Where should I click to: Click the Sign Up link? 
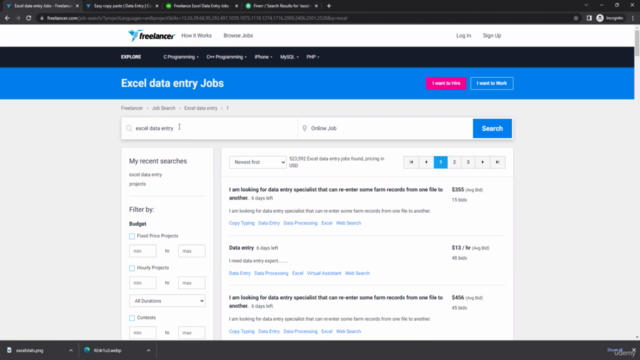coord(492,36)
